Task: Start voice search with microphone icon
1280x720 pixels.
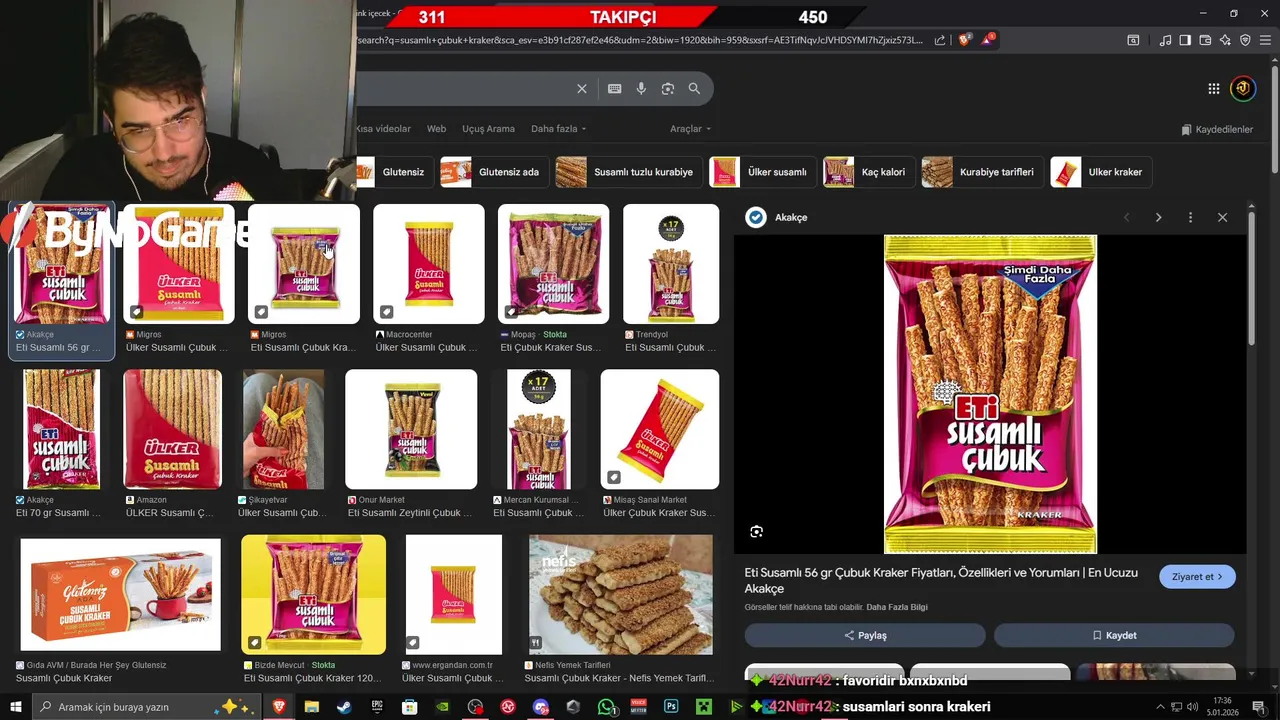Action: 641,89
